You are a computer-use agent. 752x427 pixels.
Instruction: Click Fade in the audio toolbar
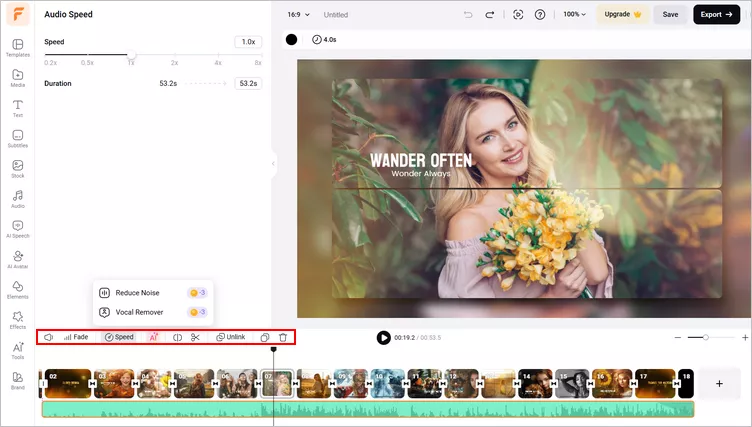(76, 337)
